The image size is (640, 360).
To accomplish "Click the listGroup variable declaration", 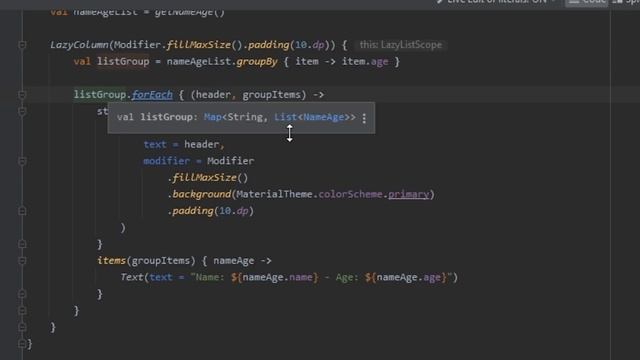I will [123, 62].
